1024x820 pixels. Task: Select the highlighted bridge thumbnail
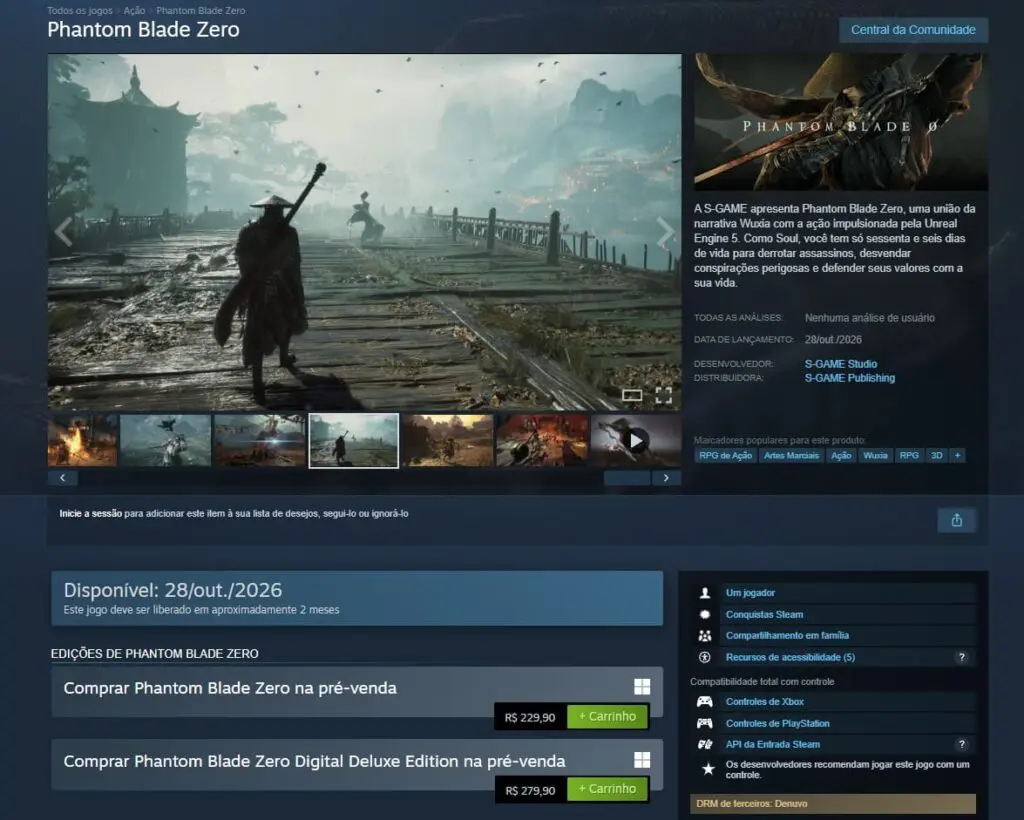tap(353, 441)
